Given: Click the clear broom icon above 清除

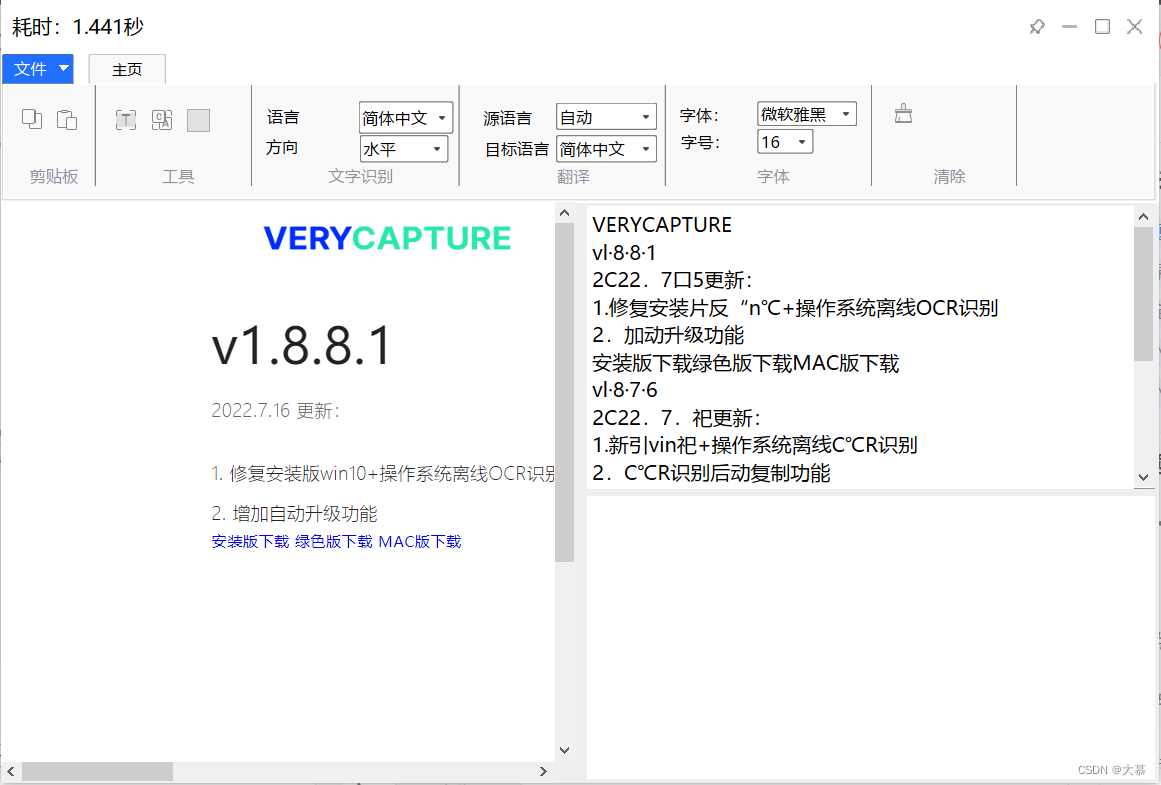Looking at the screenshot, I should [x=903, y=113].
